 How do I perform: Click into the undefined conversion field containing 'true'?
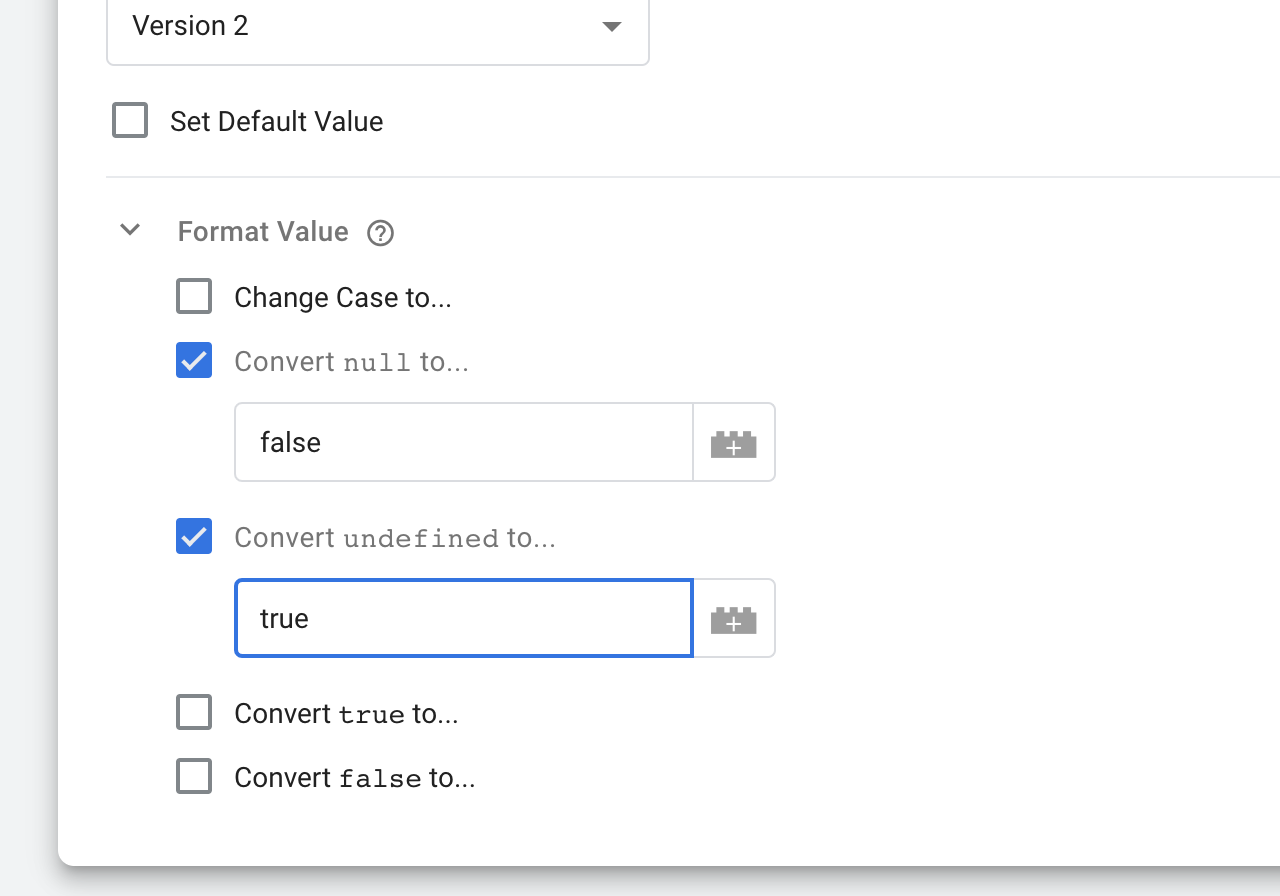[463, 619]
